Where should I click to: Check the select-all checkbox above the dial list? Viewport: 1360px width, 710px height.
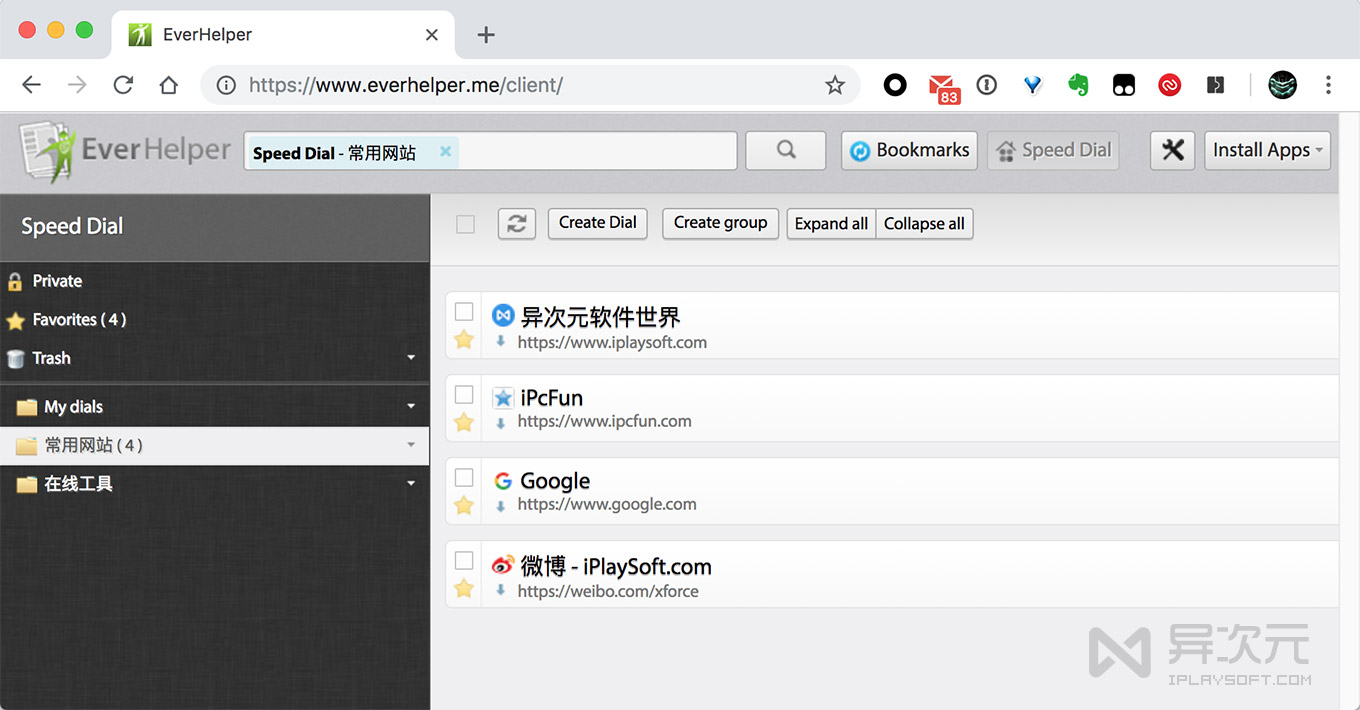coord(465,223)
